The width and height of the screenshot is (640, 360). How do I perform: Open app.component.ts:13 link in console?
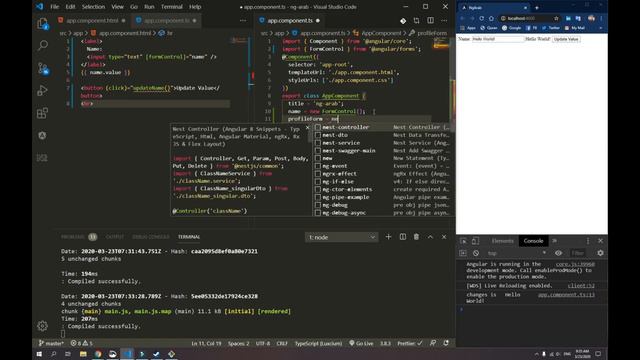(566, 295)
